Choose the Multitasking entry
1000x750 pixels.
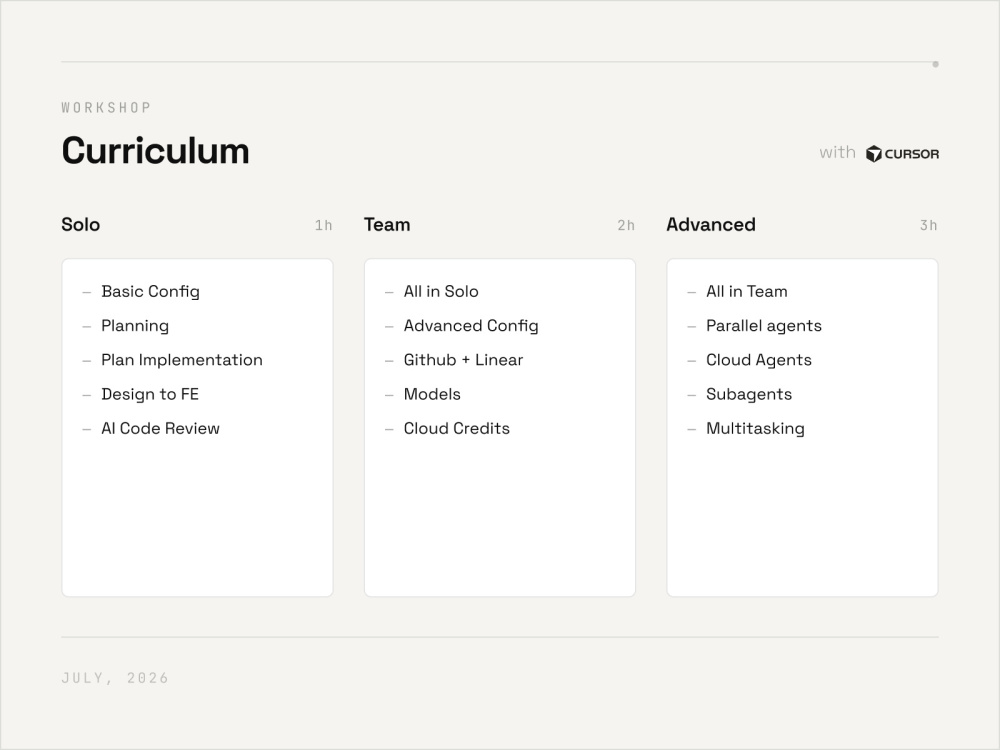(x=755, y=429)
